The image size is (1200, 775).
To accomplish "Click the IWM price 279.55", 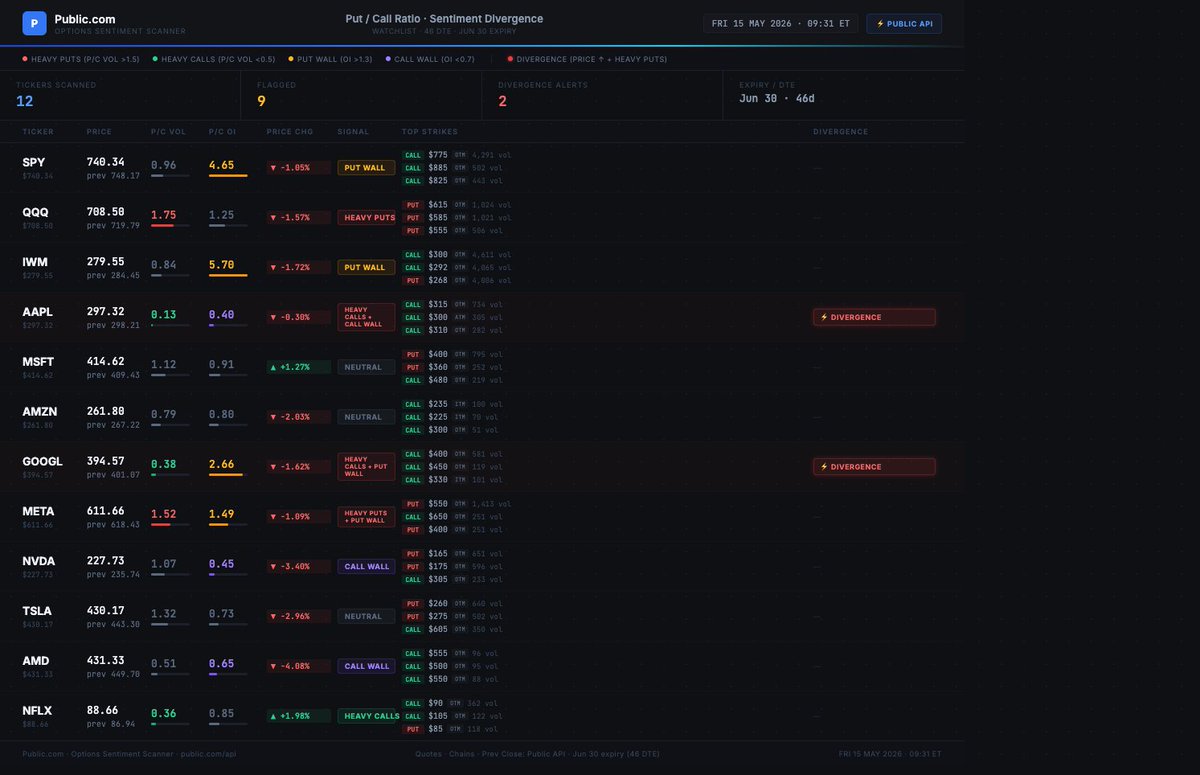I will point(105,262).
